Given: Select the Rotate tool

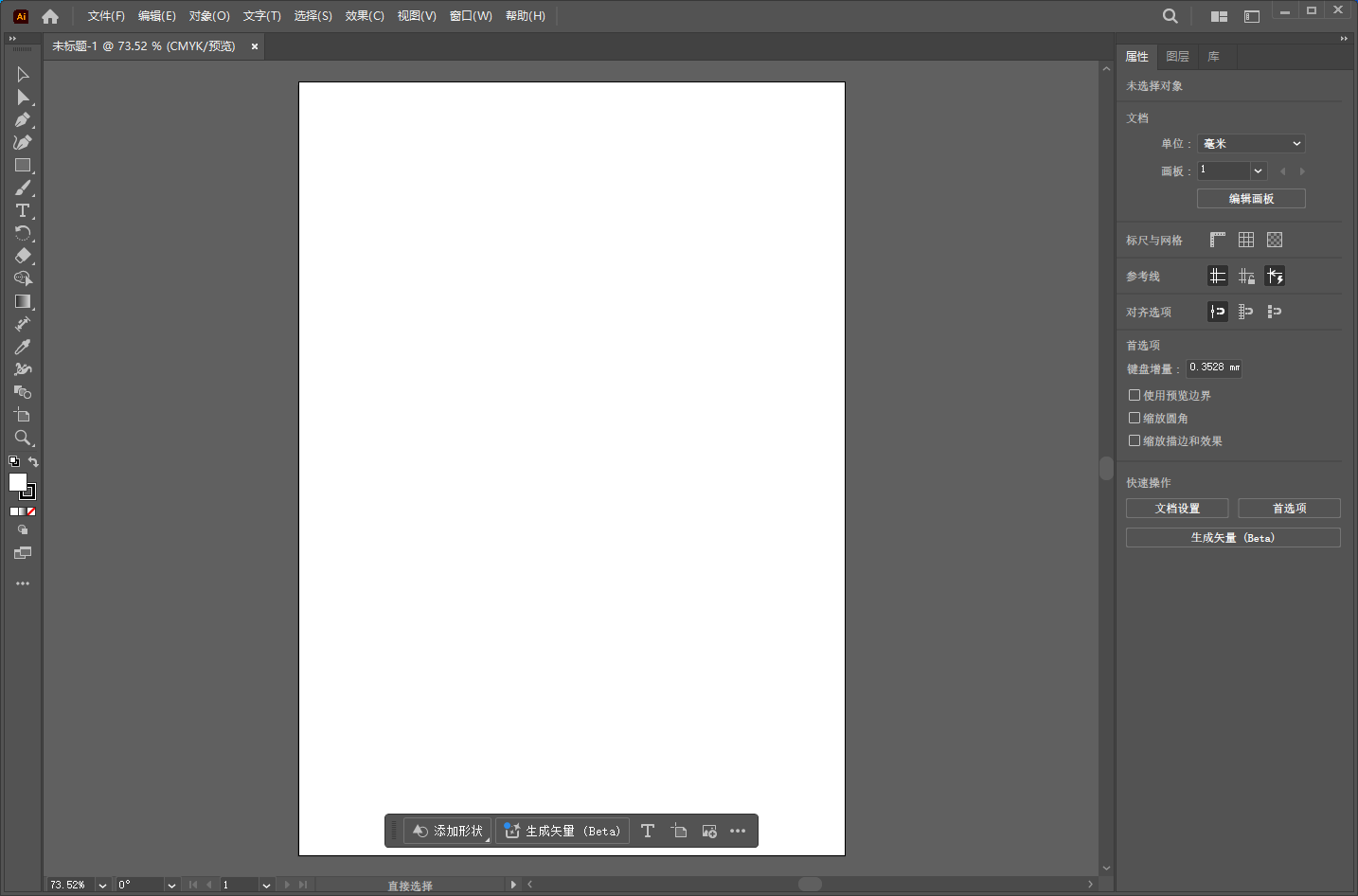Looking at the screenshot, I should tap(23, 233).
